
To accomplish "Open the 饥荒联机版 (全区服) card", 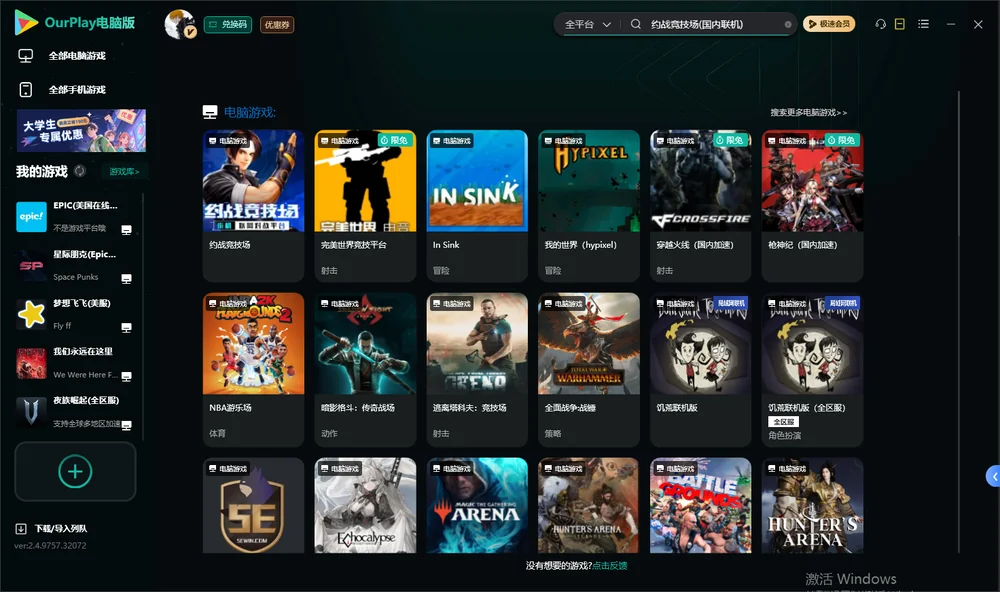I will click(812, 369).
